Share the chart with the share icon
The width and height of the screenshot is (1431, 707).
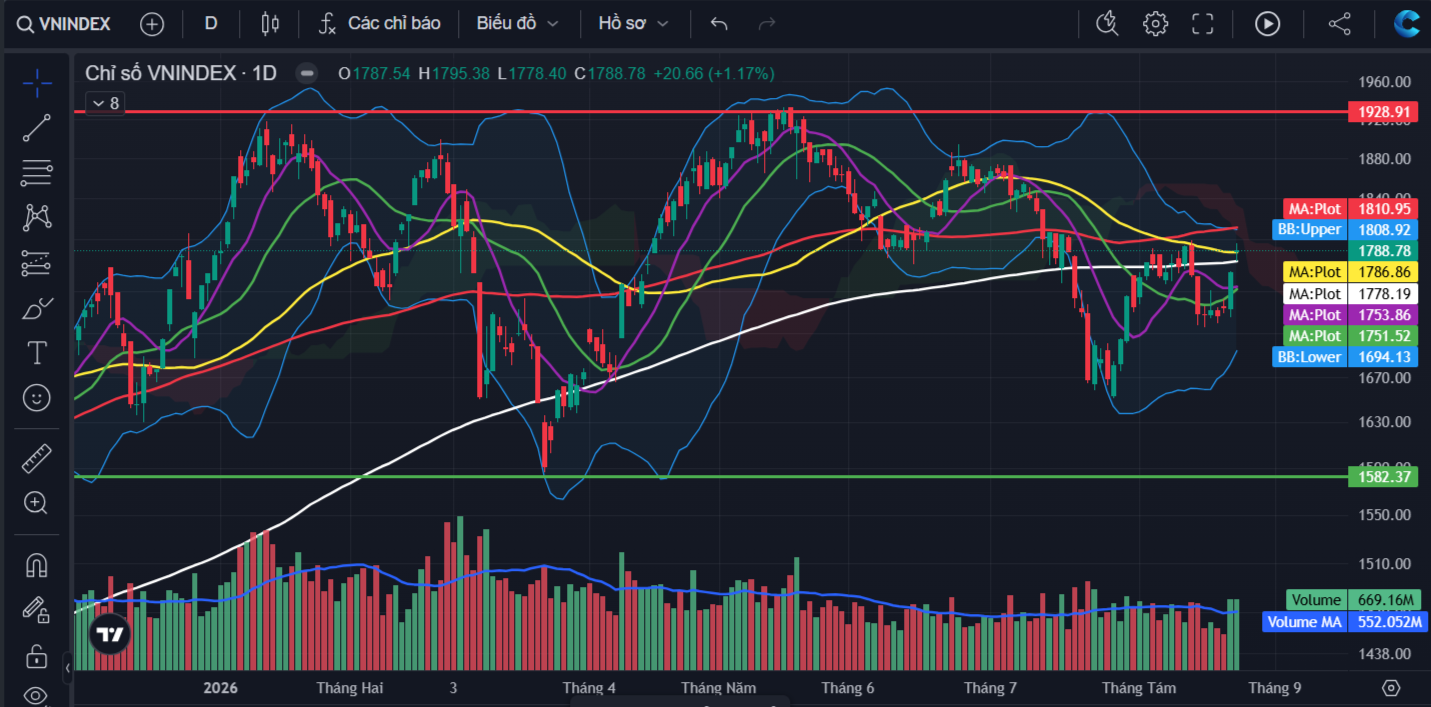click(1340, 23)
